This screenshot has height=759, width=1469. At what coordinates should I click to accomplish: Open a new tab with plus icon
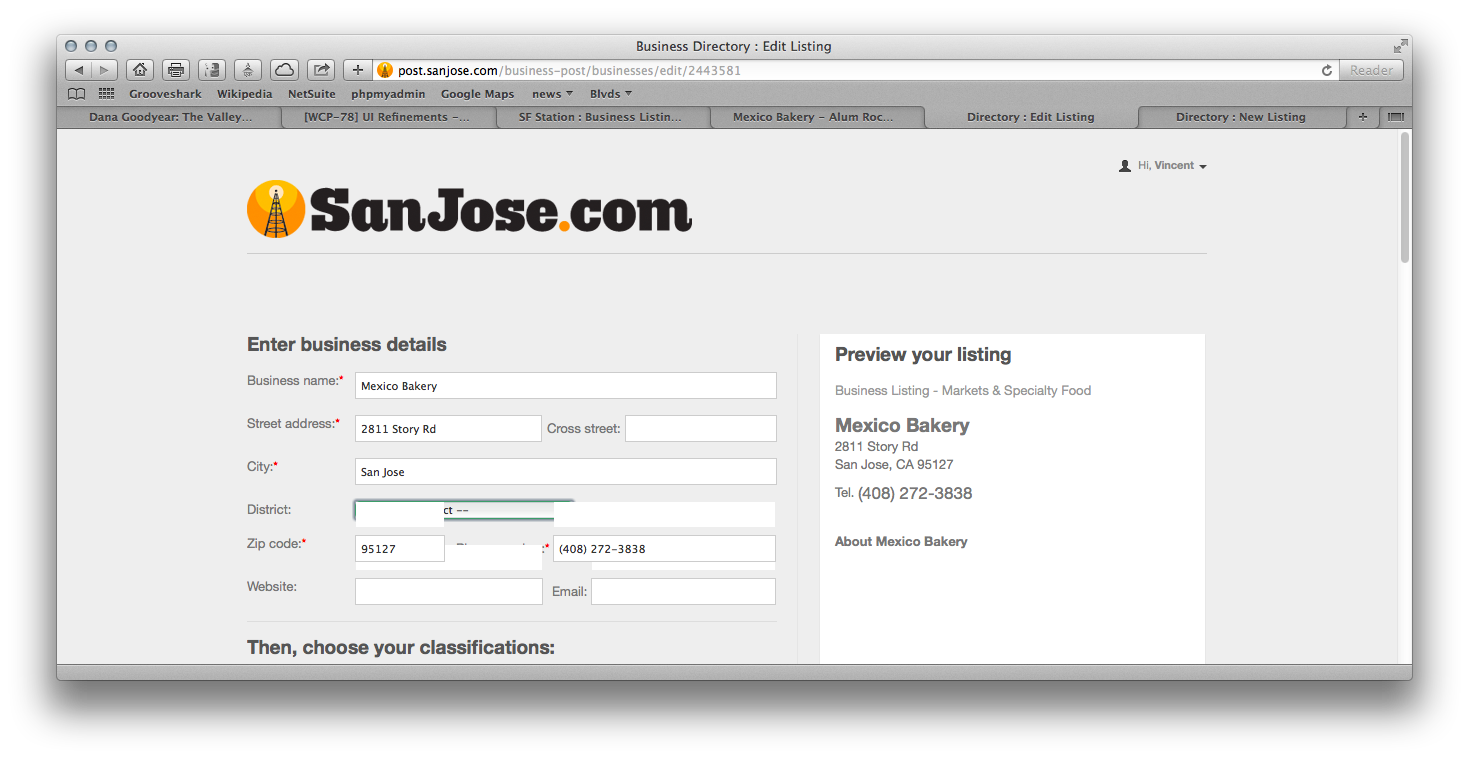1362,117
